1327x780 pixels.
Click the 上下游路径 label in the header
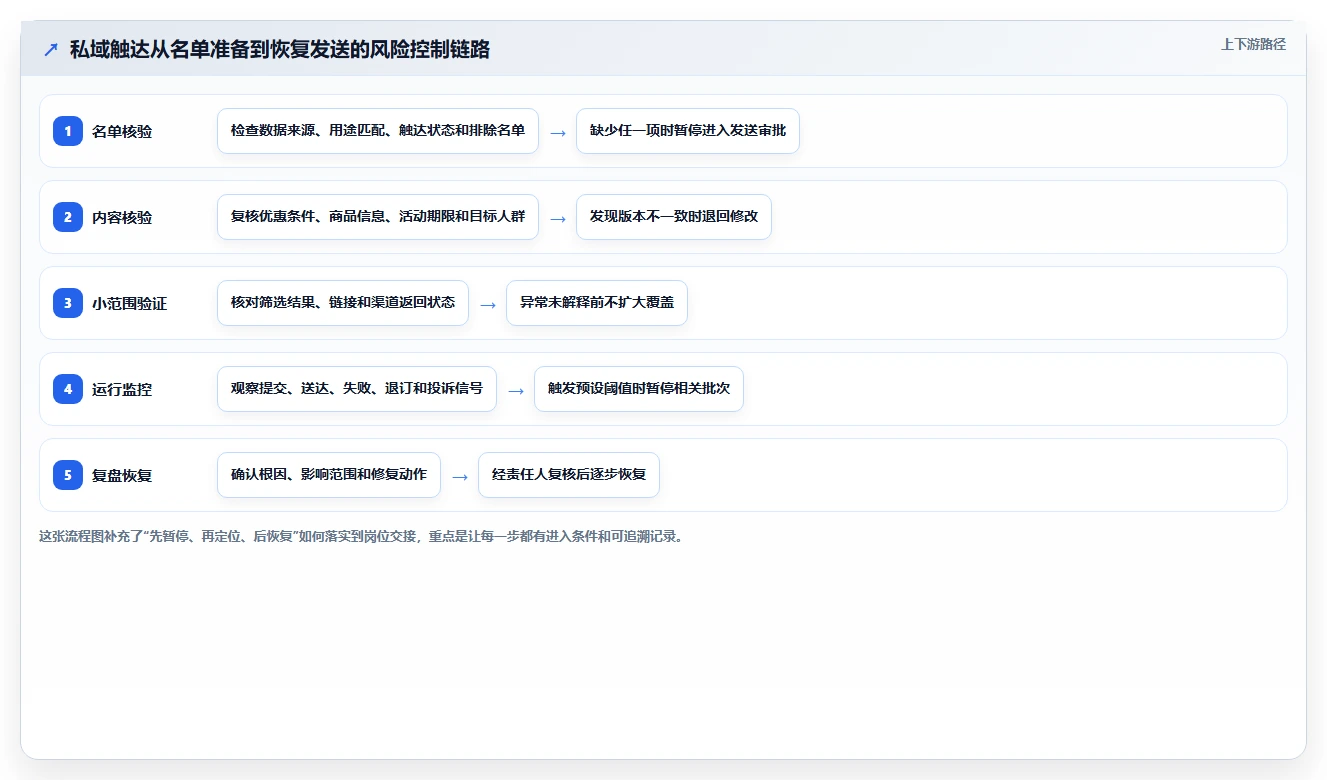tap(1253, 44)
